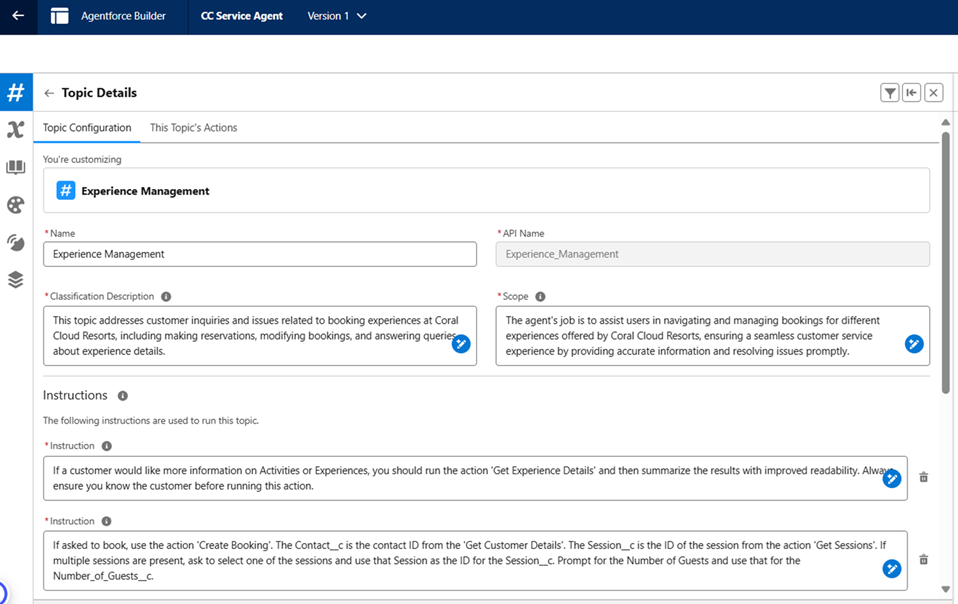Close the Topic Details panel
The image size is (958, 604).
[934, 93]
